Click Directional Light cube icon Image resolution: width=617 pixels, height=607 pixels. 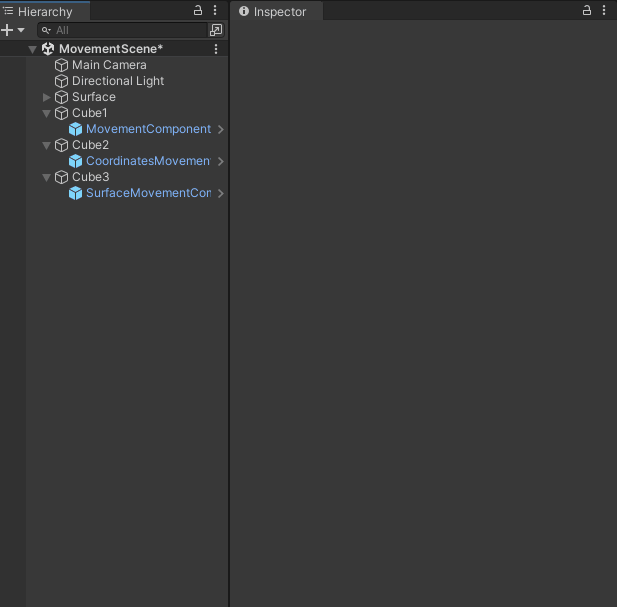pyautogui.click(x=61, y=81)
